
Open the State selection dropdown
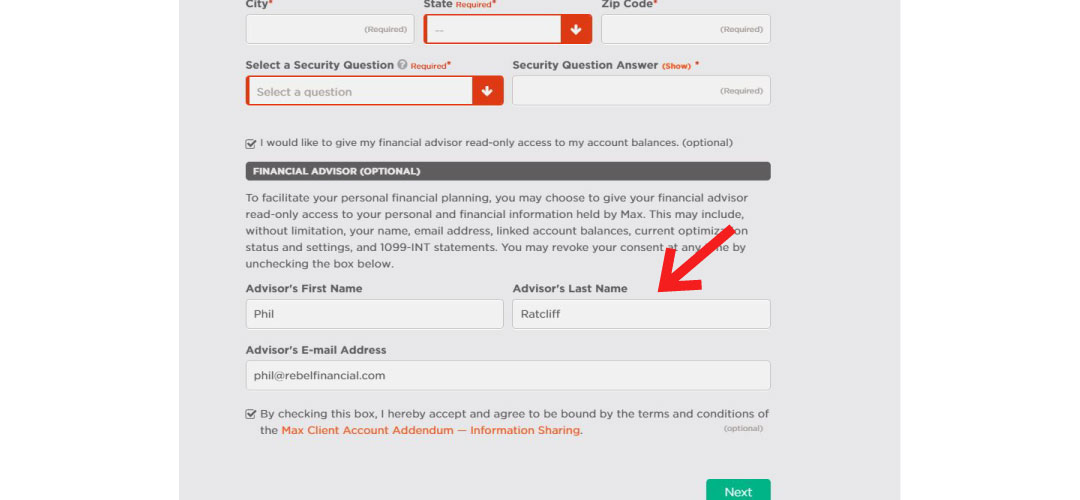tap(508, 30)
